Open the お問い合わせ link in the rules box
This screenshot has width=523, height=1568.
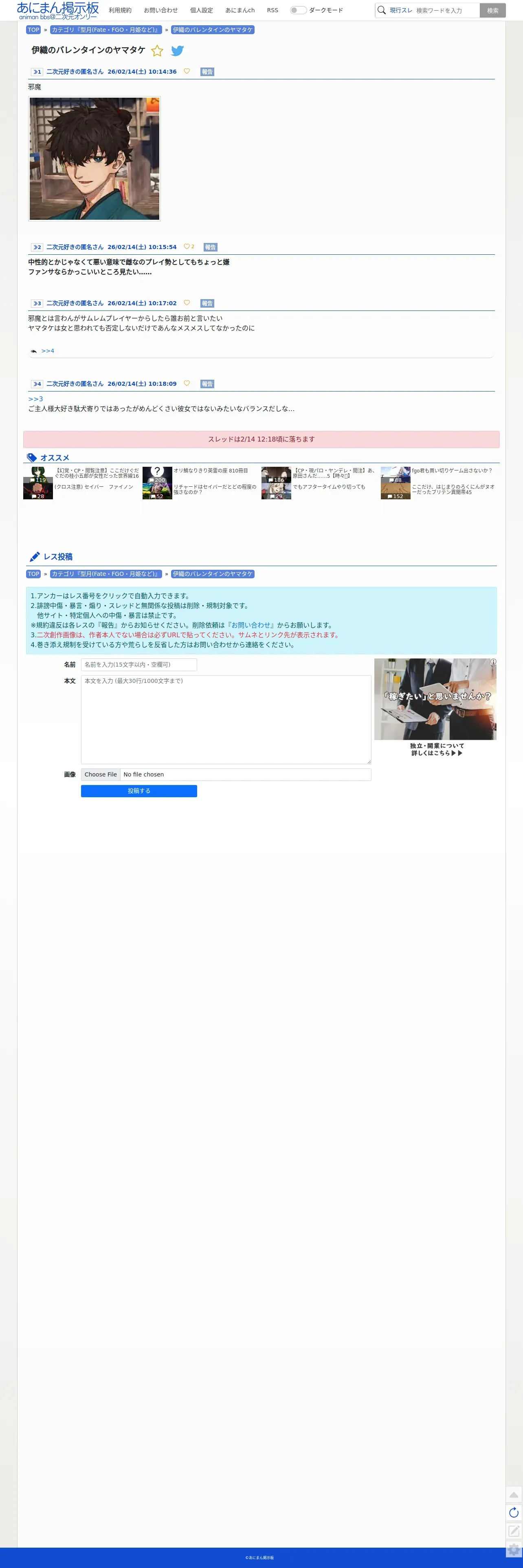click(x=251, y=625)
